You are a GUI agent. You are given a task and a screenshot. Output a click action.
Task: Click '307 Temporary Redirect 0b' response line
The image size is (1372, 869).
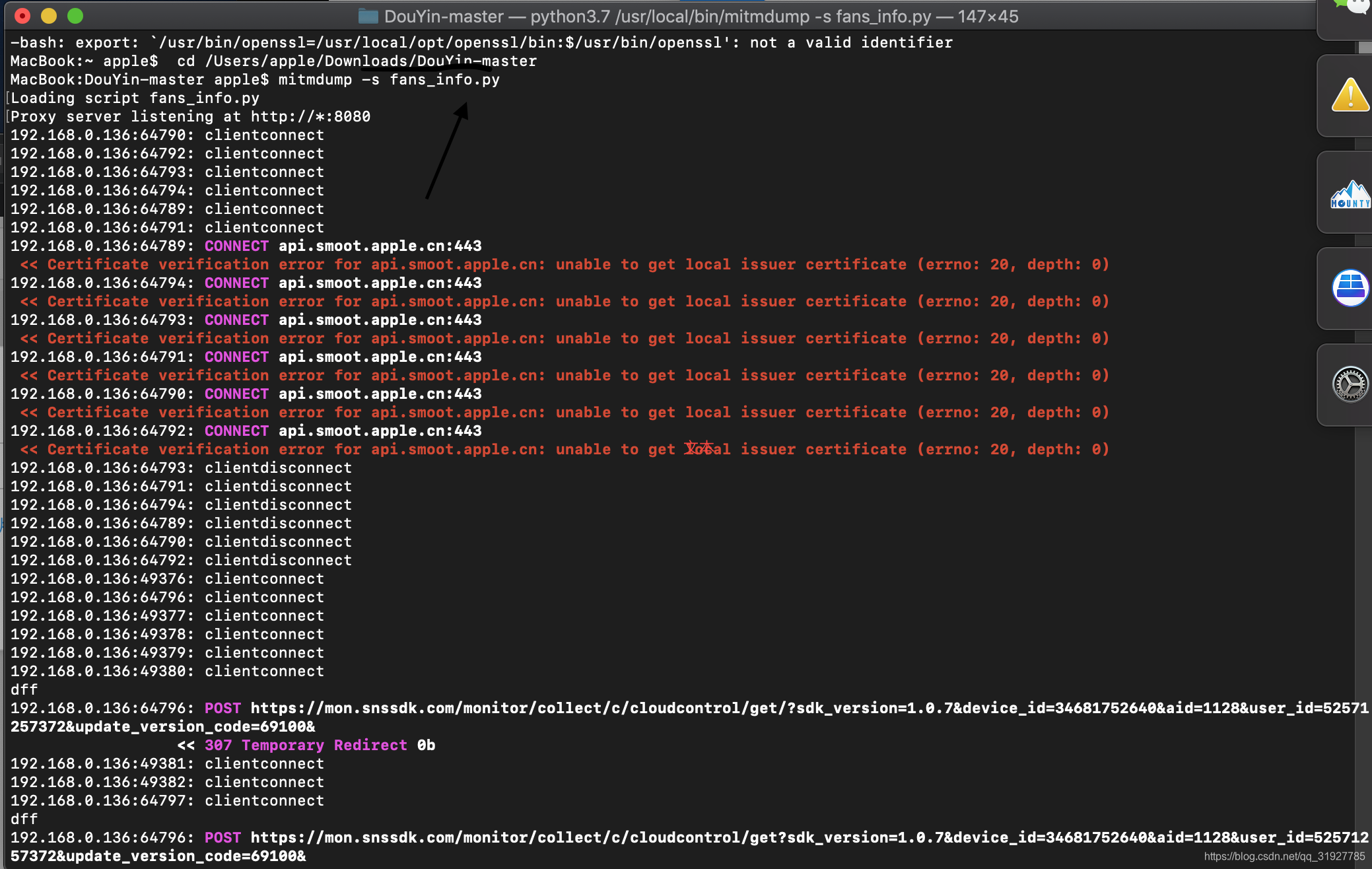coord(306,745)
